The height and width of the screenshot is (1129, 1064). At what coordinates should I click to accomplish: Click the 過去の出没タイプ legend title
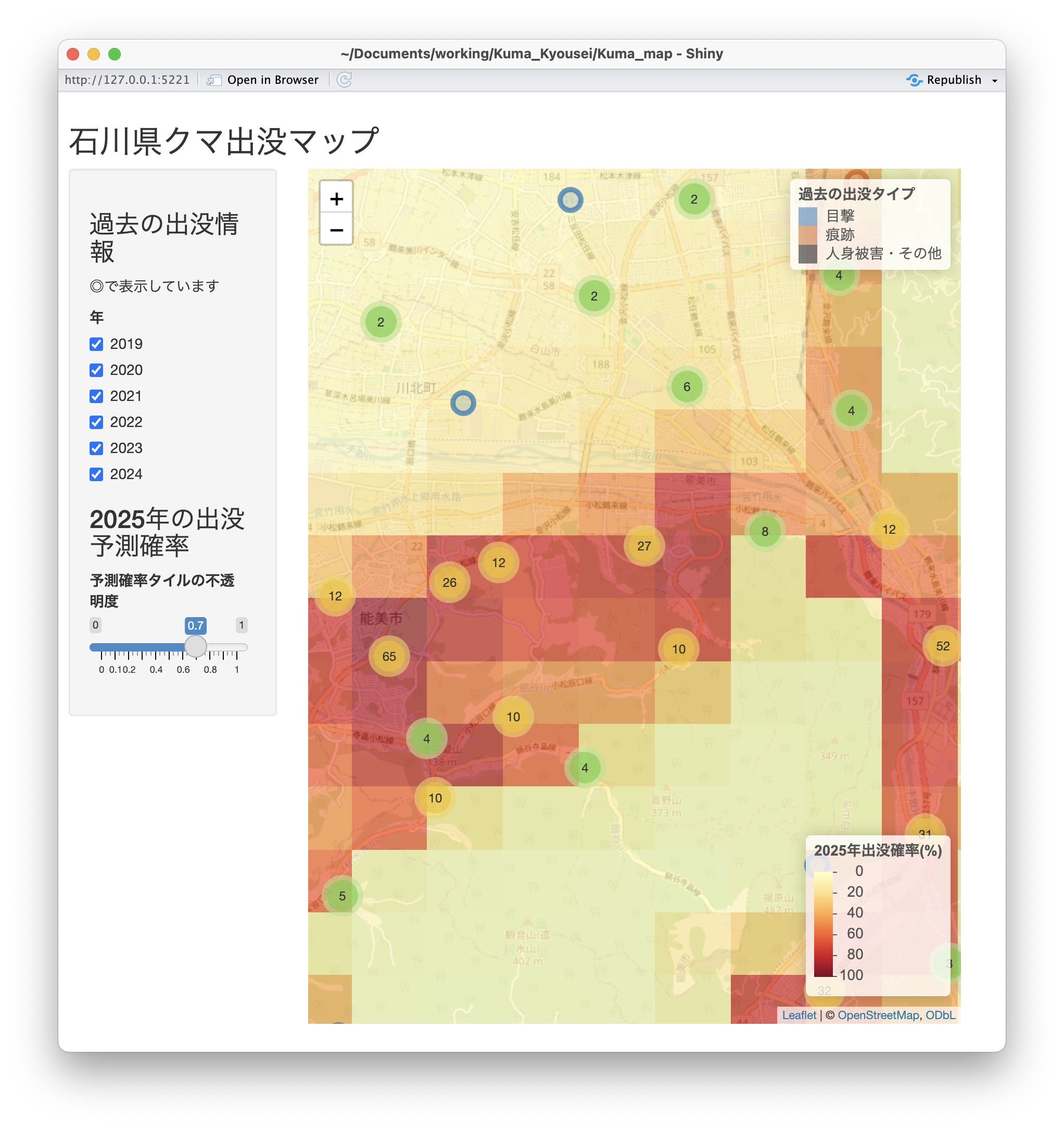[x=856, y=194]
